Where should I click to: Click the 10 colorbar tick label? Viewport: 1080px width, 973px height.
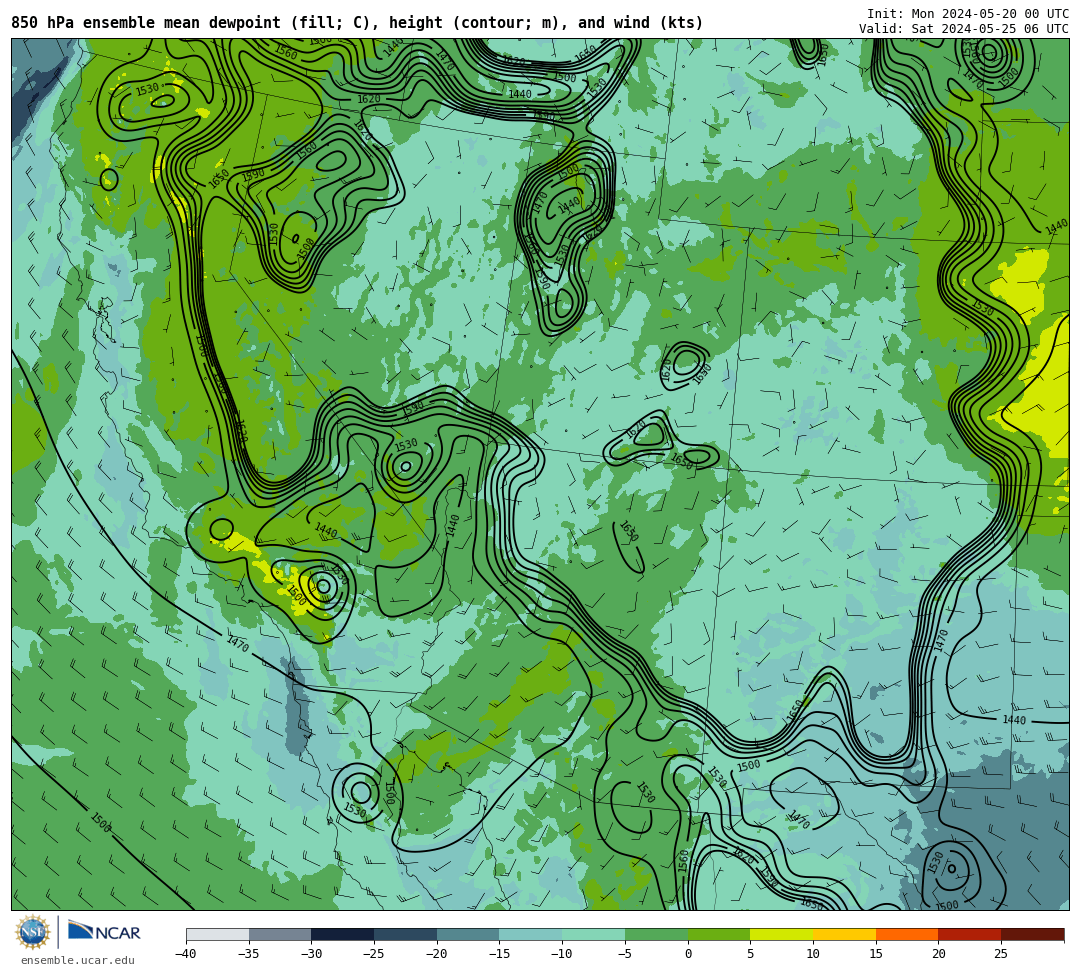click(813, 954)
